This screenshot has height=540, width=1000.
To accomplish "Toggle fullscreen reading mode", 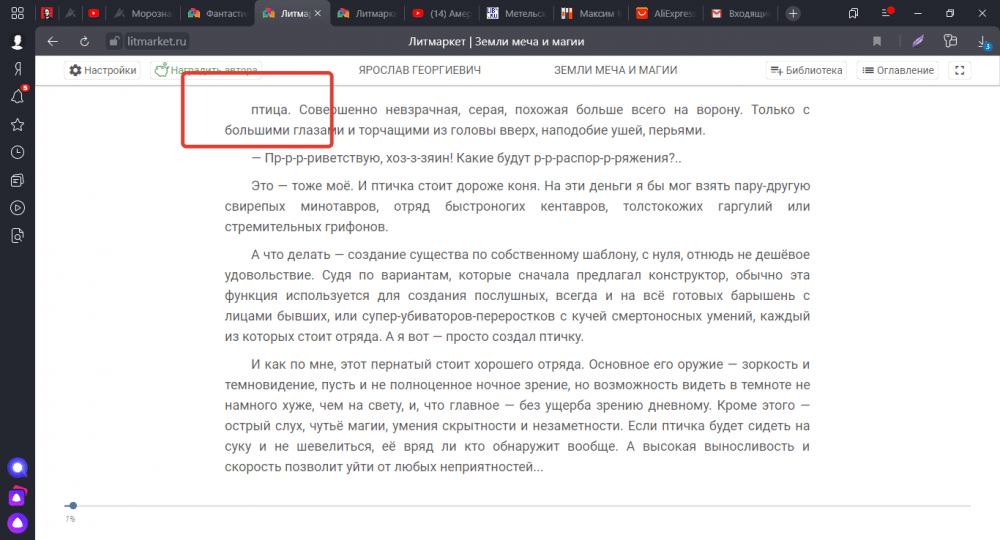I will (x=959, y=70).
